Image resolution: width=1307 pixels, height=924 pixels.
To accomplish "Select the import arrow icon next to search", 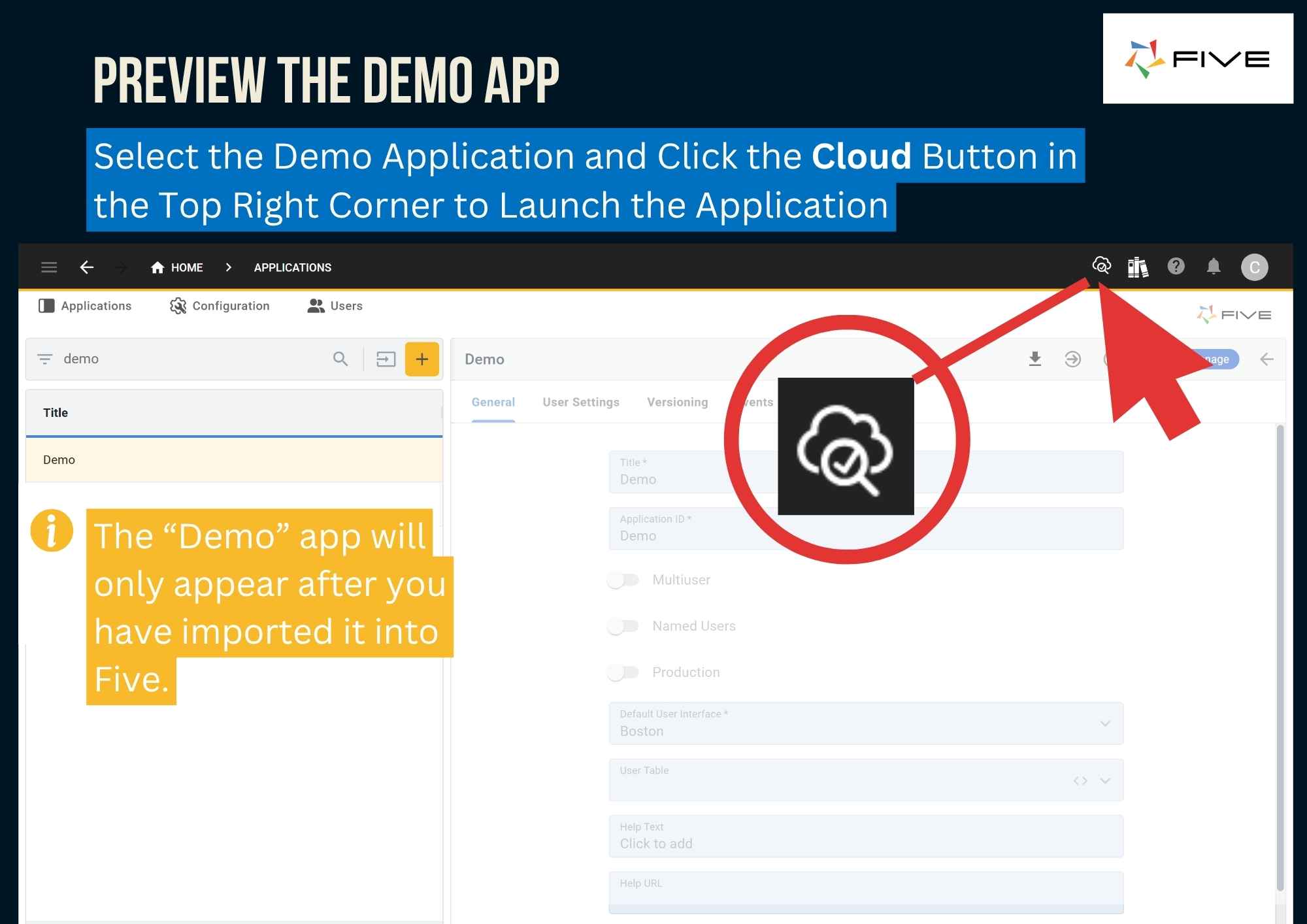I will [x=386, y=359].
